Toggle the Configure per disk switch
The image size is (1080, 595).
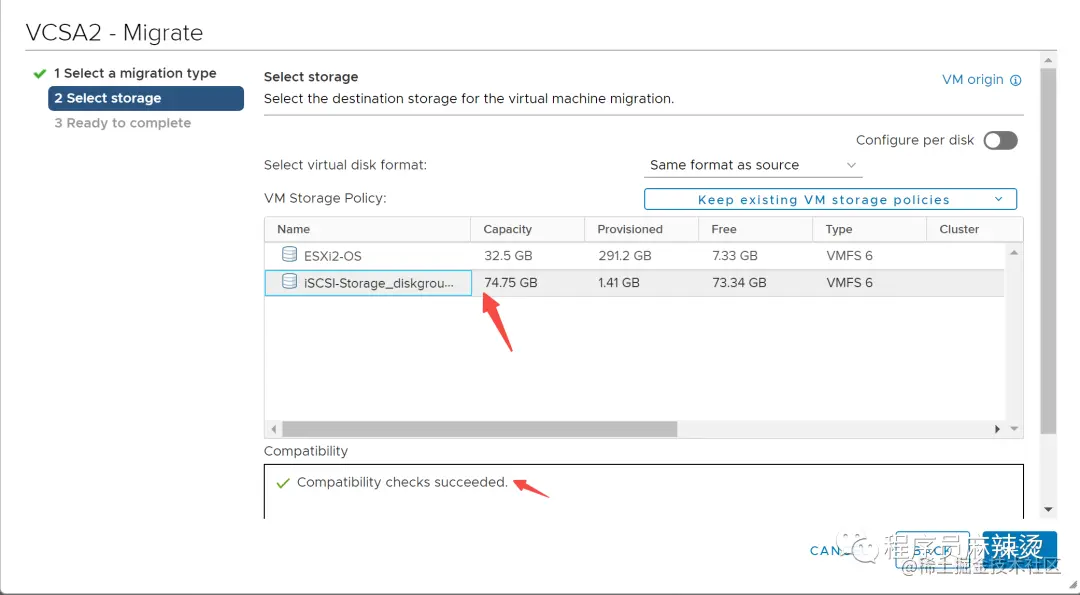click(x=1000, y=140)
